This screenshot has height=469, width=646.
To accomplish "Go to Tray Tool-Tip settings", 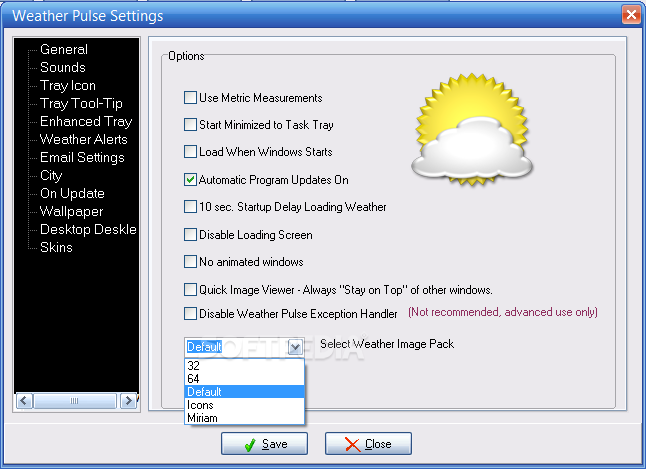I will (x=81, y=103).
